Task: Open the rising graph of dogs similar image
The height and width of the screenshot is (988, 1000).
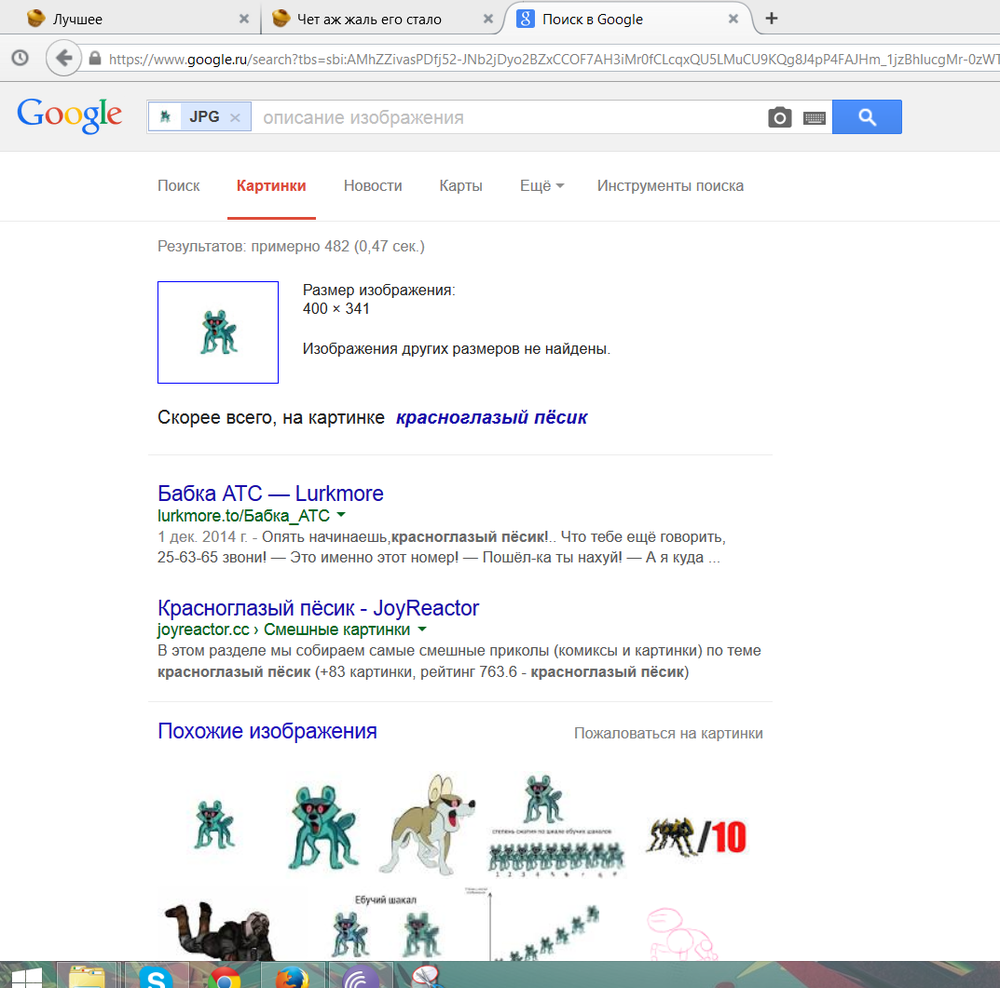Action: click(x=534, y=924)
